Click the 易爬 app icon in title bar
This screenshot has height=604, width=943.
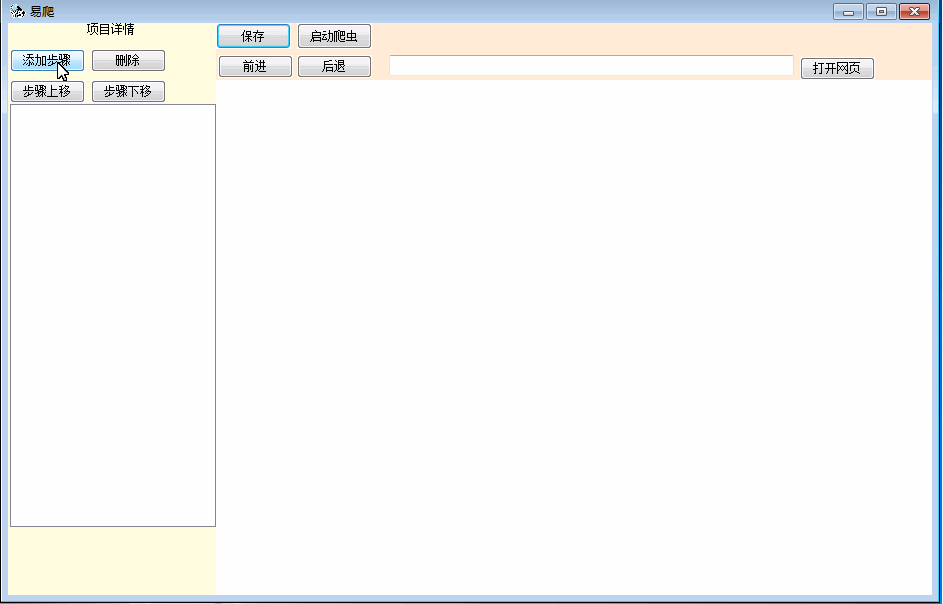click(17, 11)
